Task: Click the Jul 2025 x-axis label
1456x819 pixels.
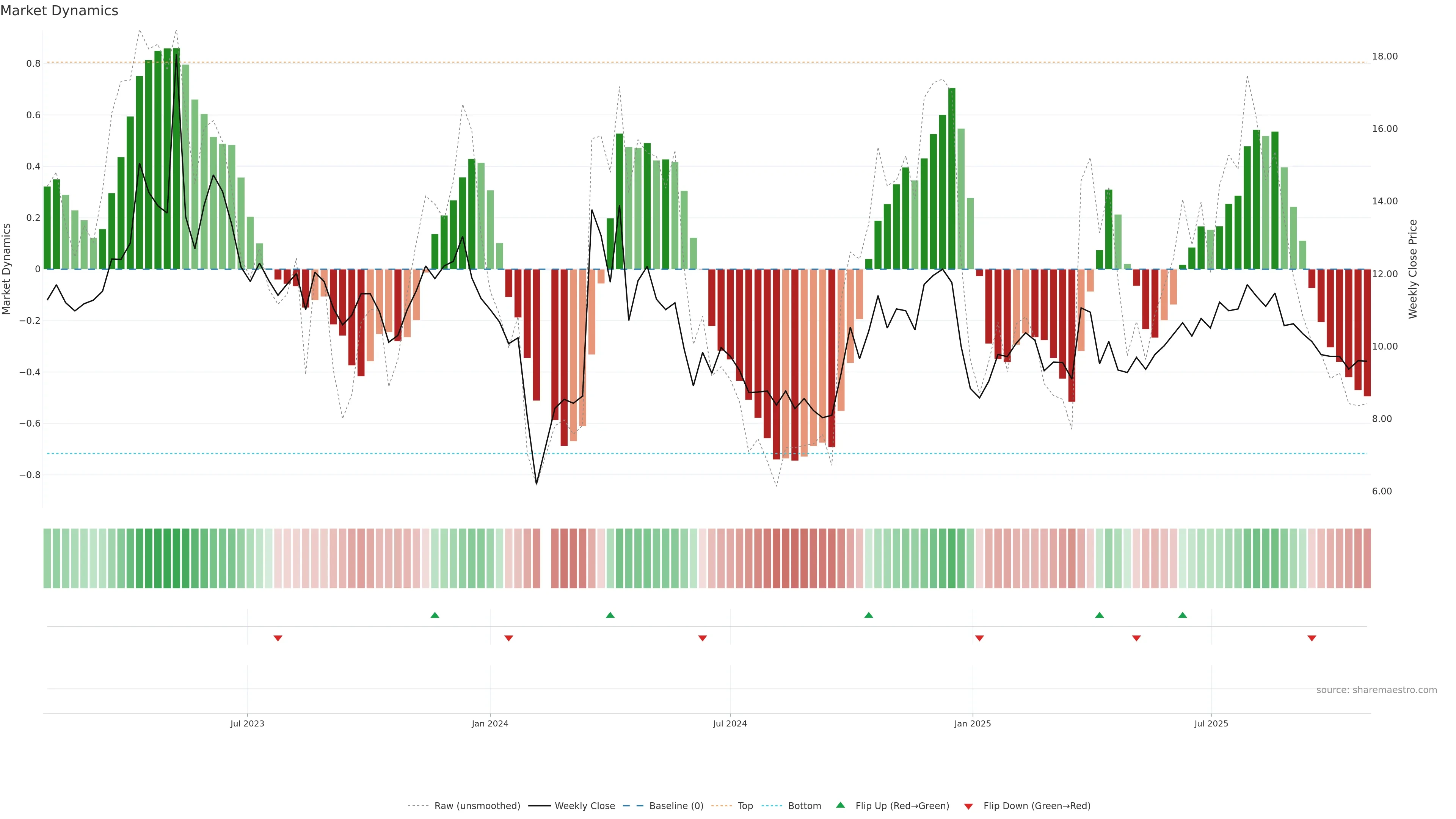Action: click(x=1211, y=724)
